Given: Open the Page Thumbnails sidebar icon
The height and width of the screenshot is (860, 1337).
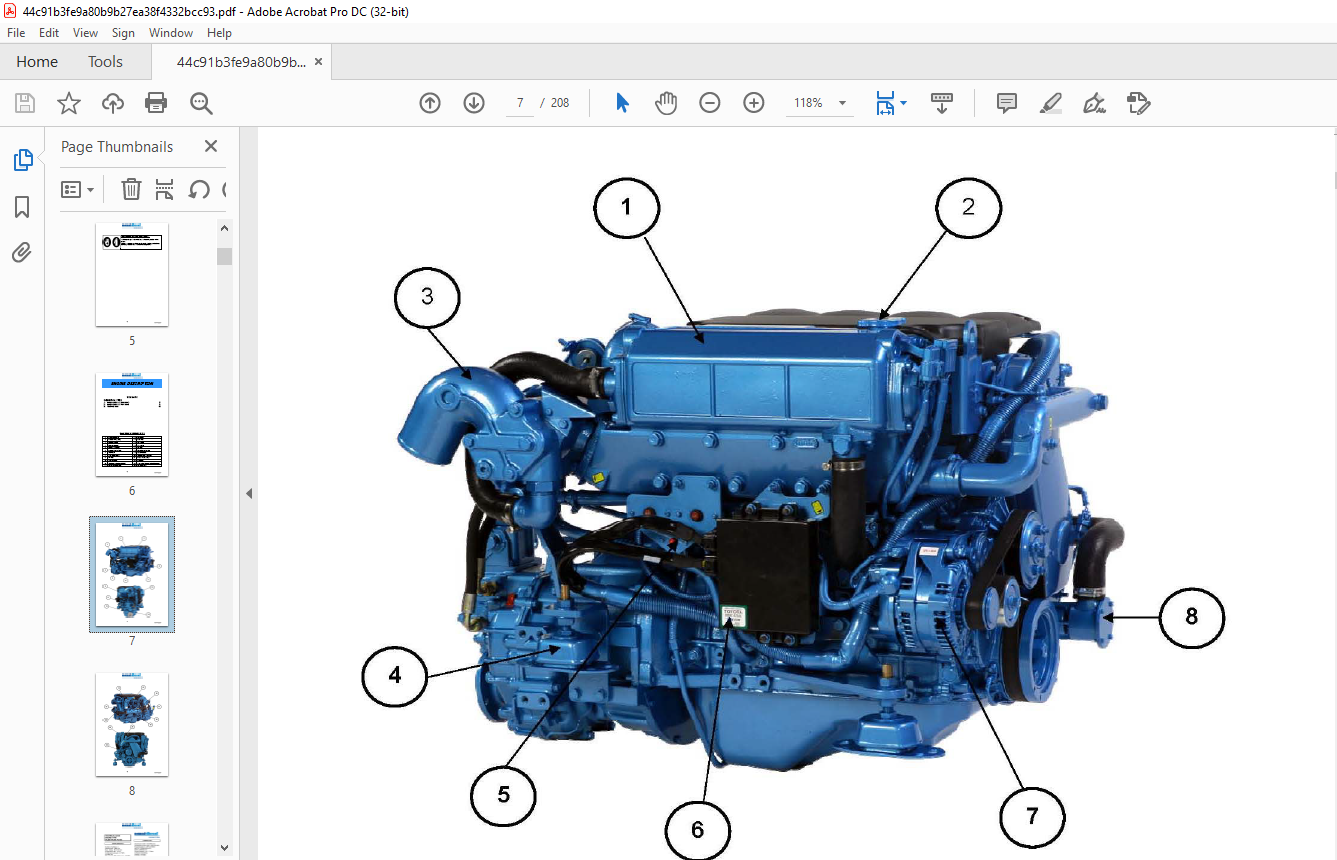Looking at the screenshot, I should (22, 160).
